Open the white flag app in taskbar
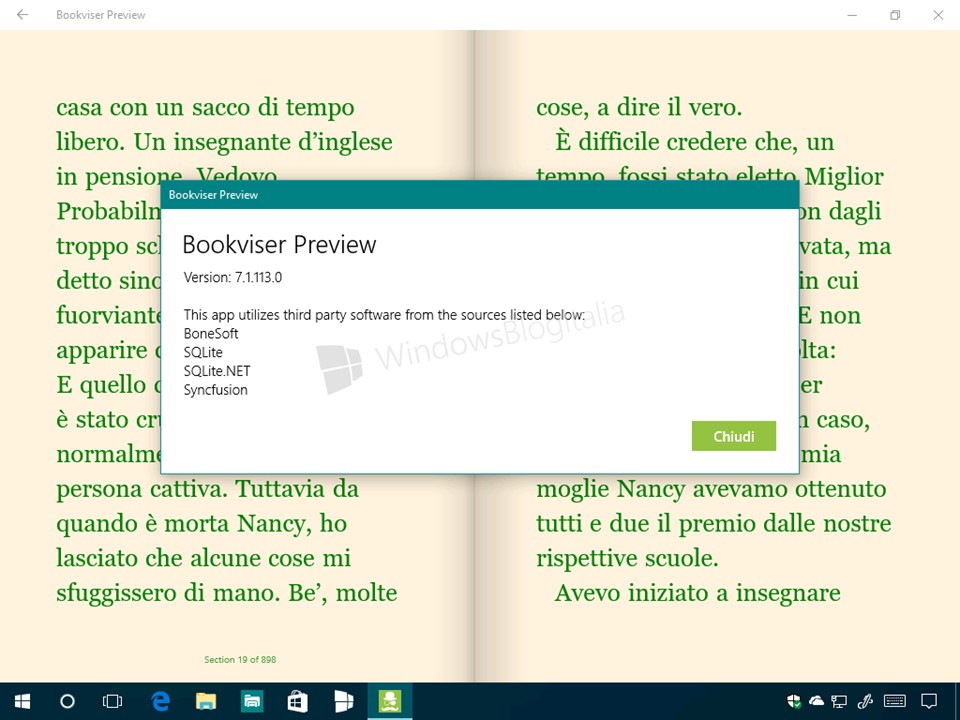960x720 pixels. [343, 701]
